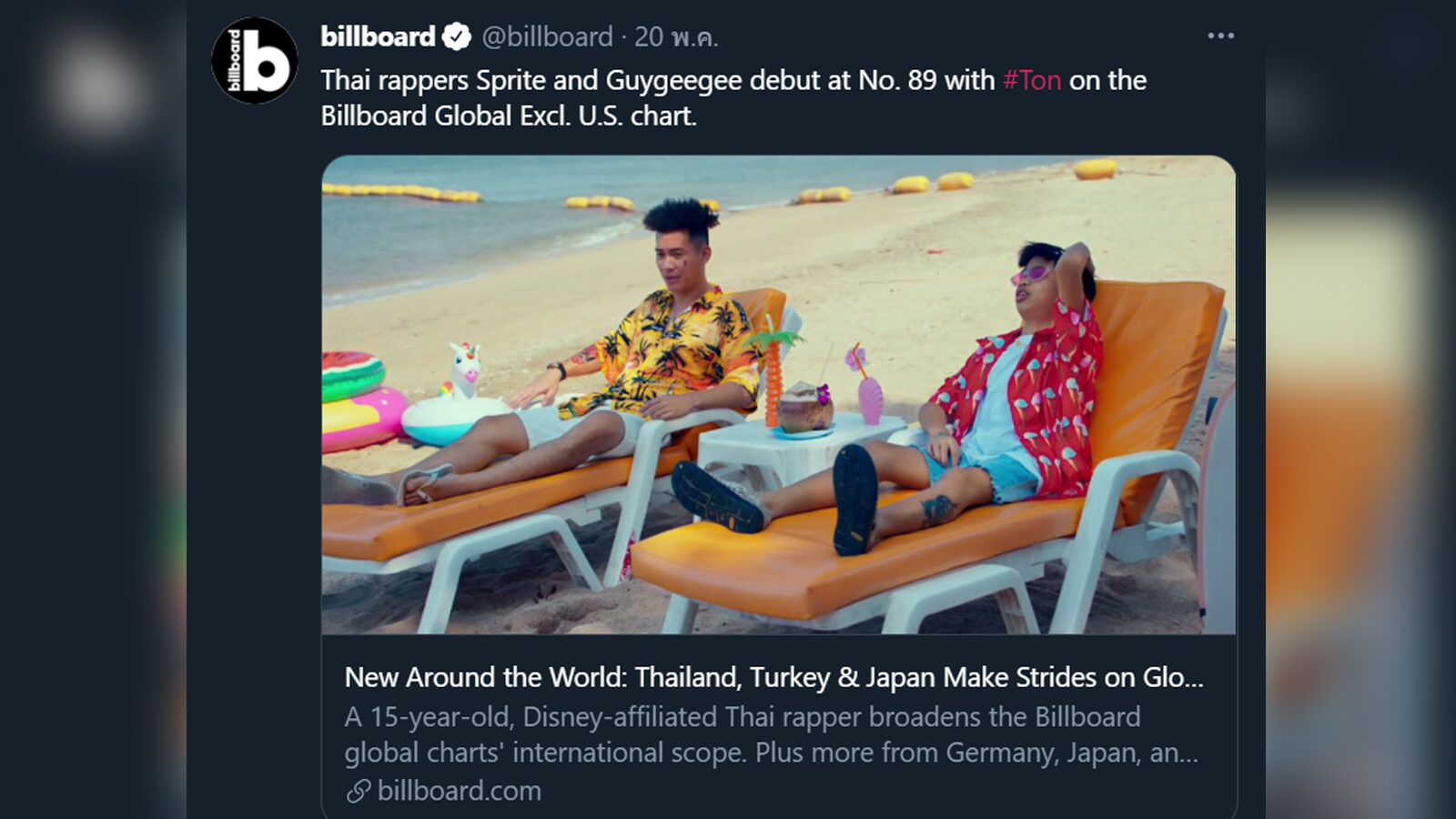
Task: Click the Billboard profile avatar
Action: [x=255, y=61]
